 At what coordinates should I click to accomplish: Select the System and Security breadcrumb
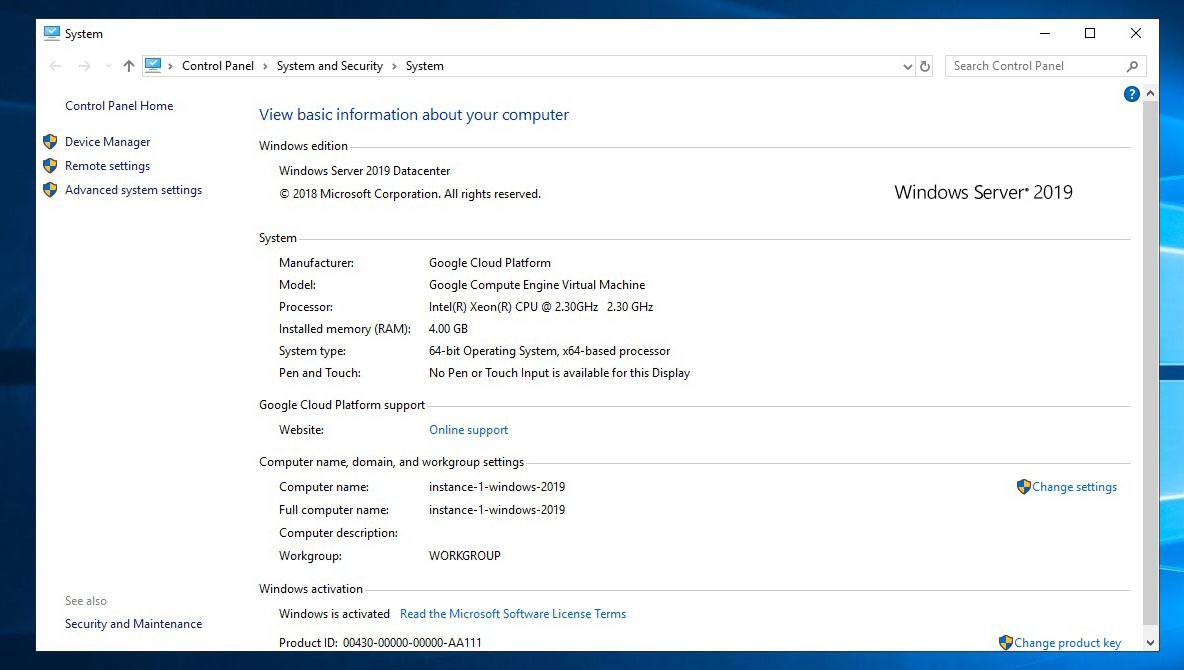tap(330, 65)
